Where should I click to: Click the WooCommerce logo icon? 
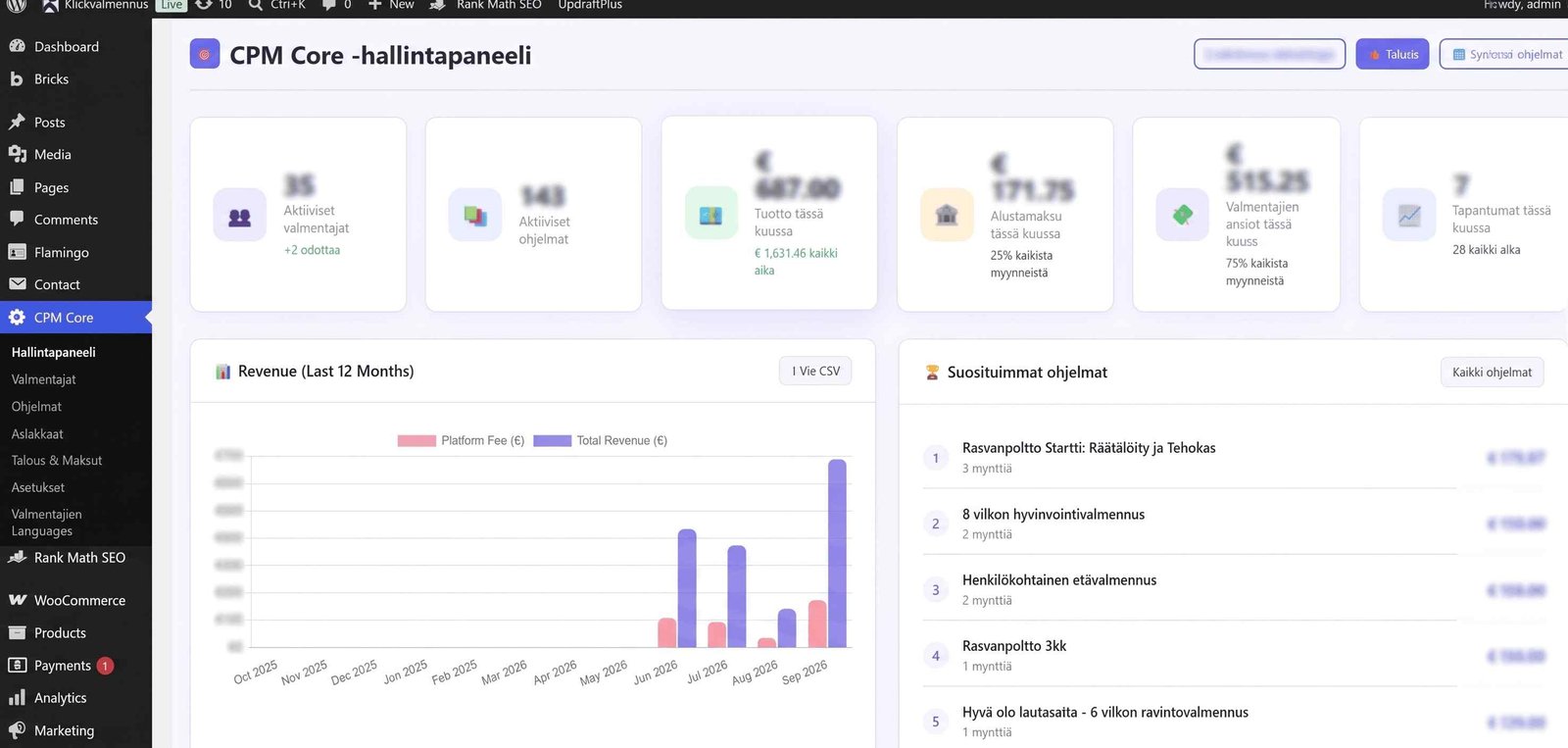[17, 600]
